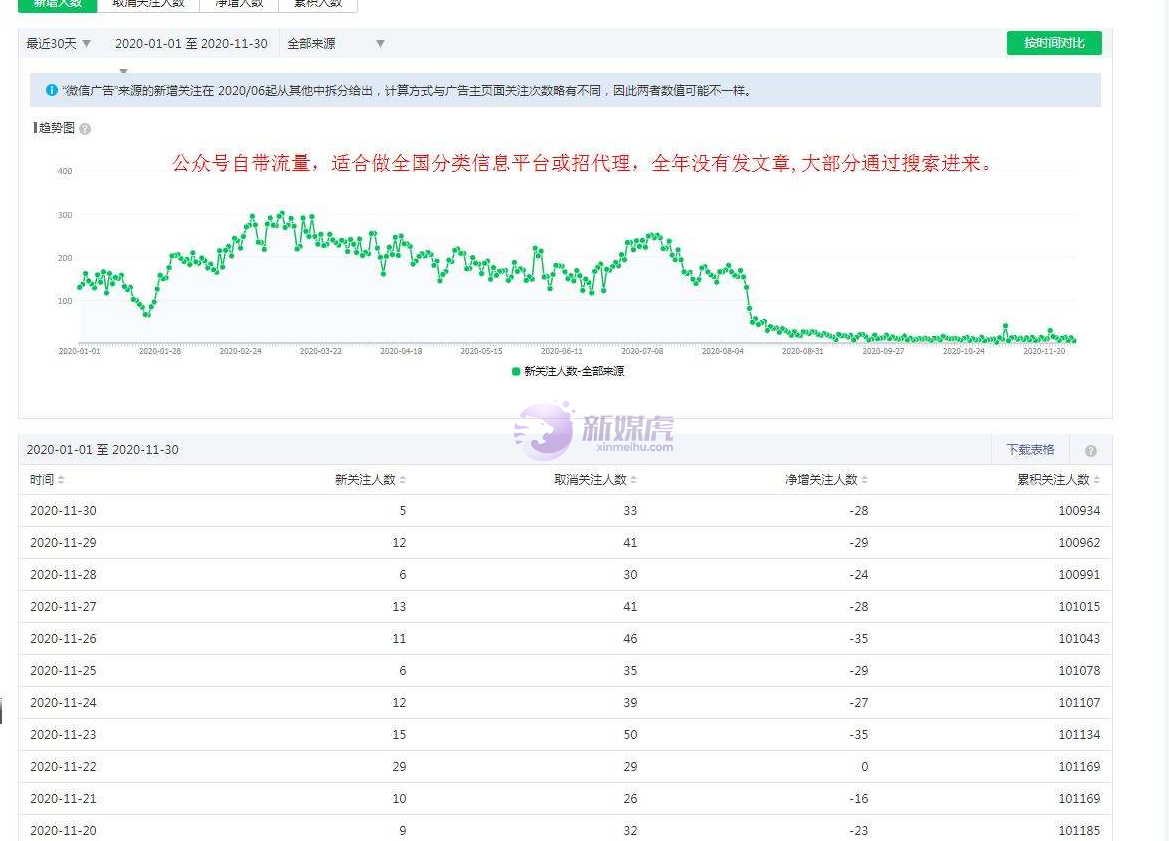Viewport: 1169px width, 841px height.
Task: Click cumulative value 101015
Action: (1079, 607)
